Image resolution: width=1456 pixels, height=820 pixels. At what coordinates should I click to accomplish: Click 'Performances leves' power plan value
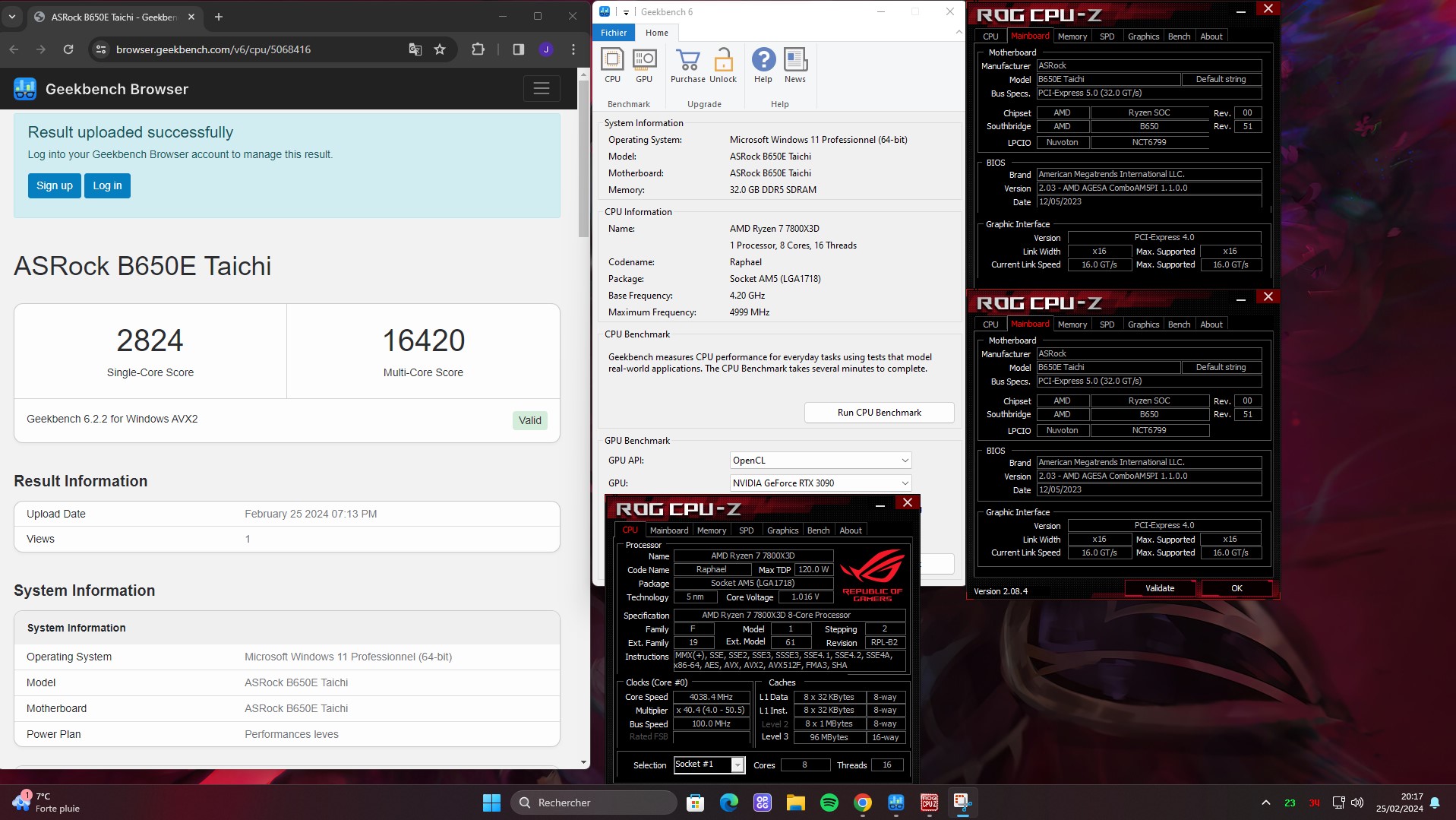click(x=292, y=734)
